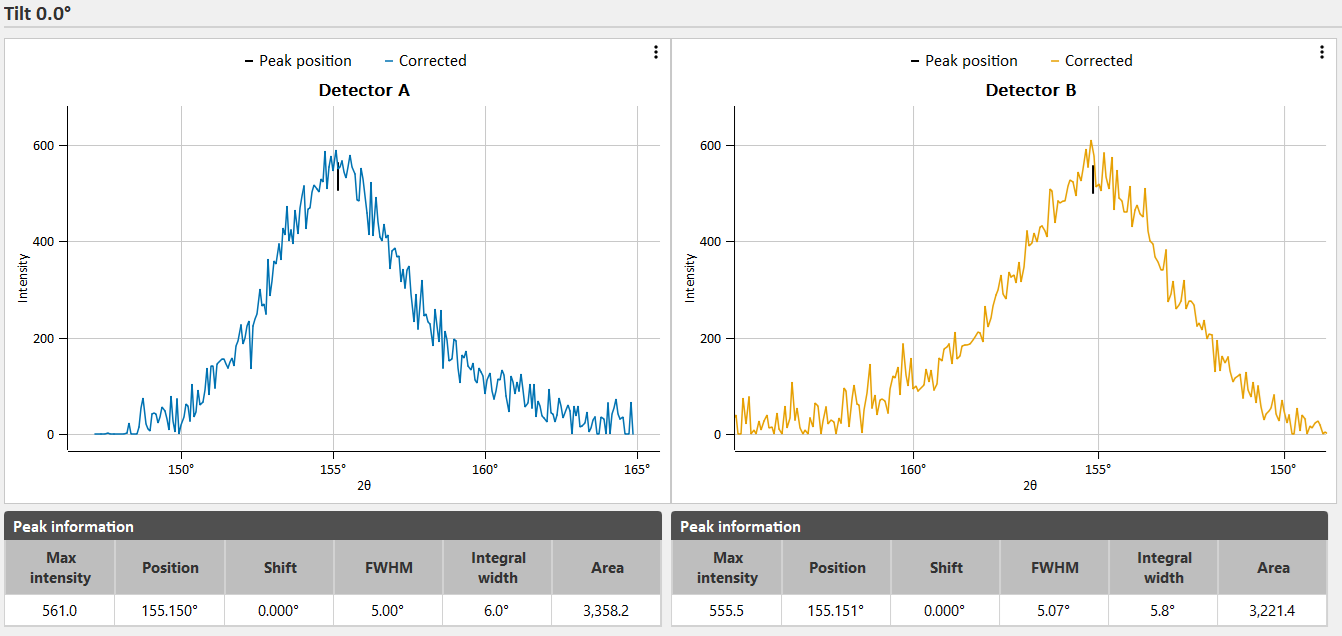Select the Tilt 0.0° section heading

38,13
